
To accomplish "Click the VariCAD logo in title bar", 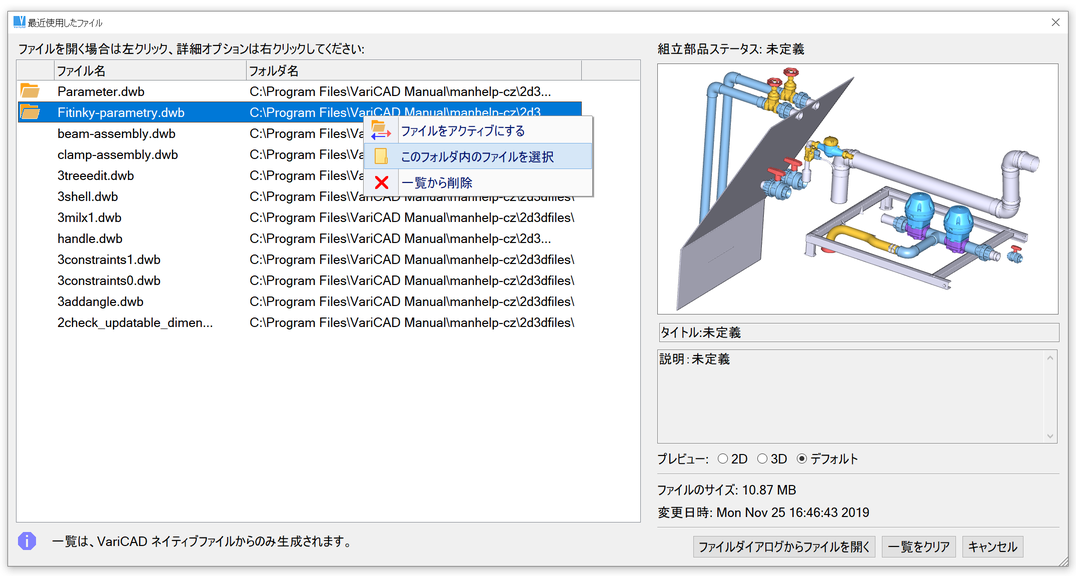I will pyautogui.click(x=19, y=22).
